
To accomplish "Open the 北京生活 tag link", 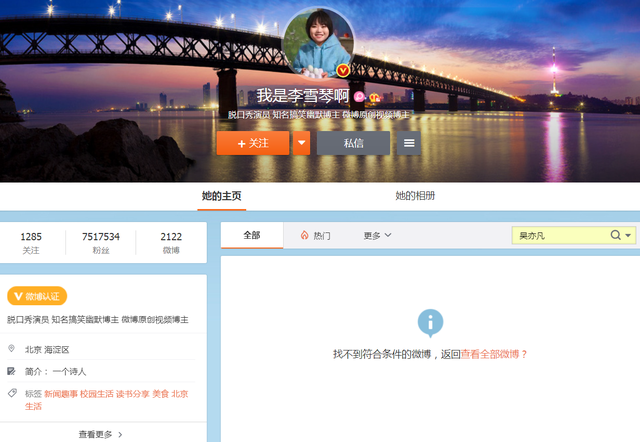I will click(179, 394).
